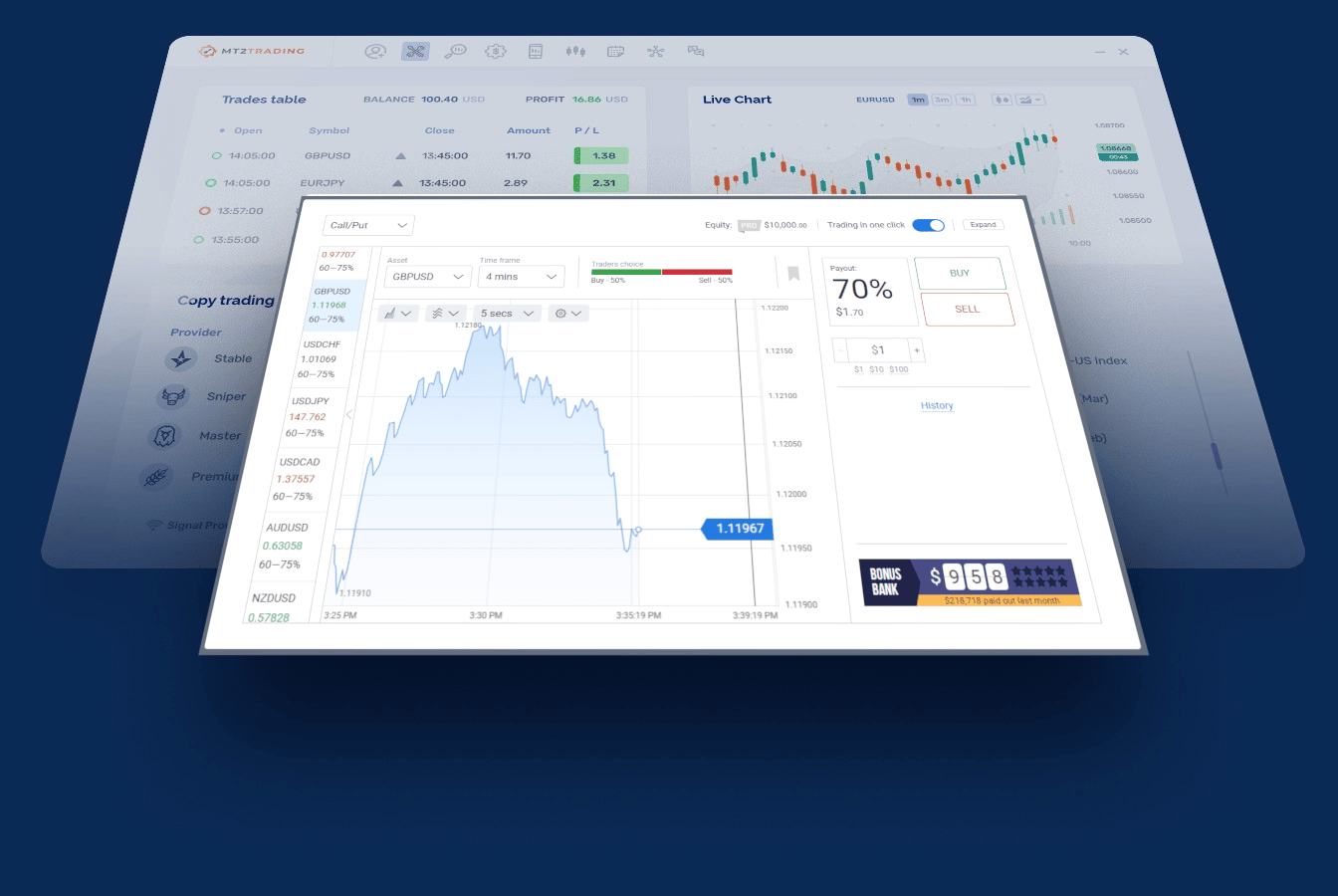This screenshot has height=896, width=1338.
Task: Click the 70% payout value
Action: click(863, 289)
